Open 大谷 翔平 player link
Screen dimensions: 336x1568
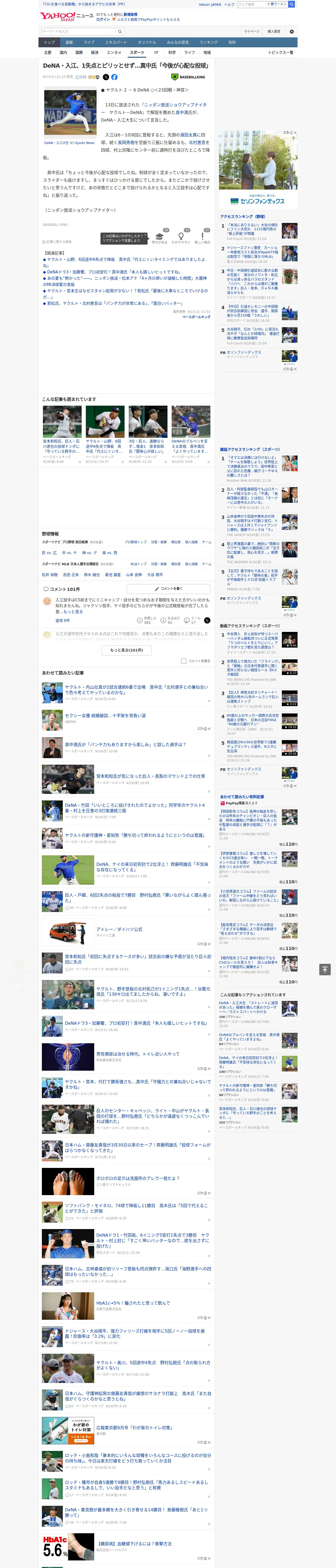pyautogui.click(x=155, y=575)
